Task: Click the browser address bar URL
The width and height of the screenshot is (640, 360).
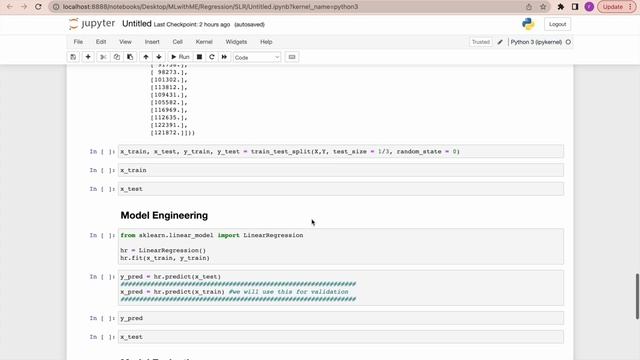Action: pos(210,7)
